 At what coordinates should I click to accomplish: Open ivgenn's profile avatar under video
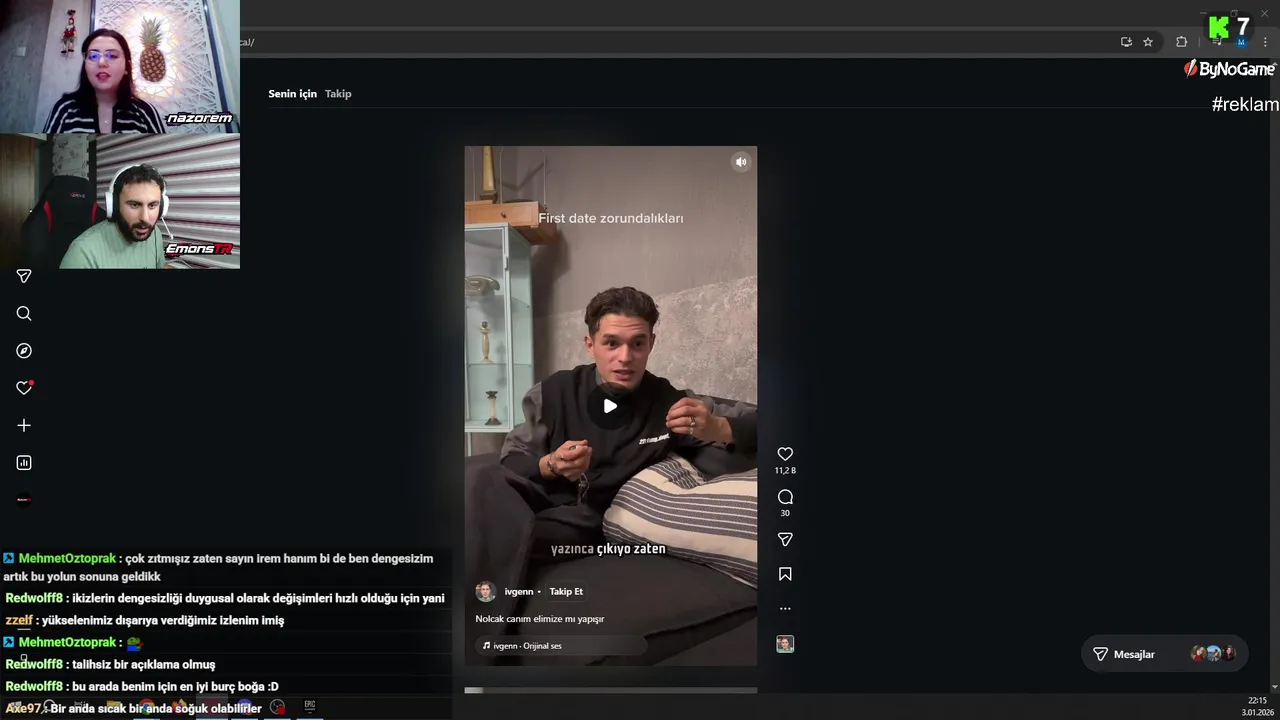pos(485,591)
